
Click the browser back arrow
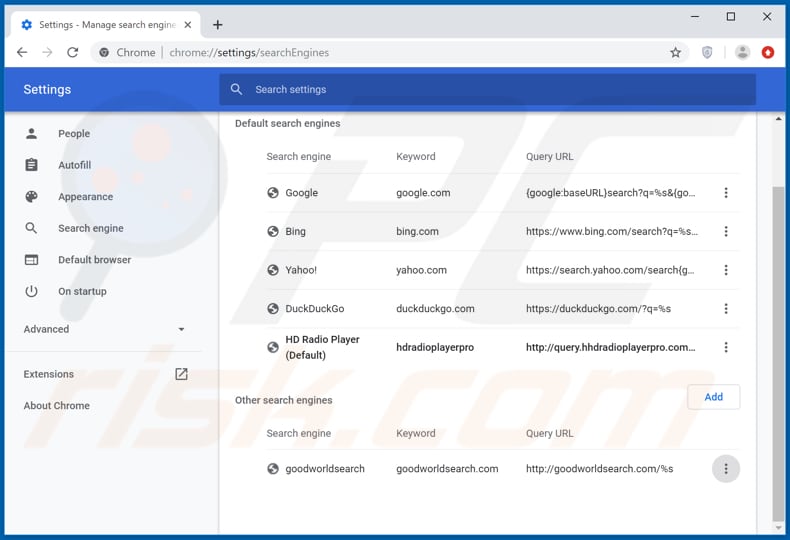click(x=22, y=52)
